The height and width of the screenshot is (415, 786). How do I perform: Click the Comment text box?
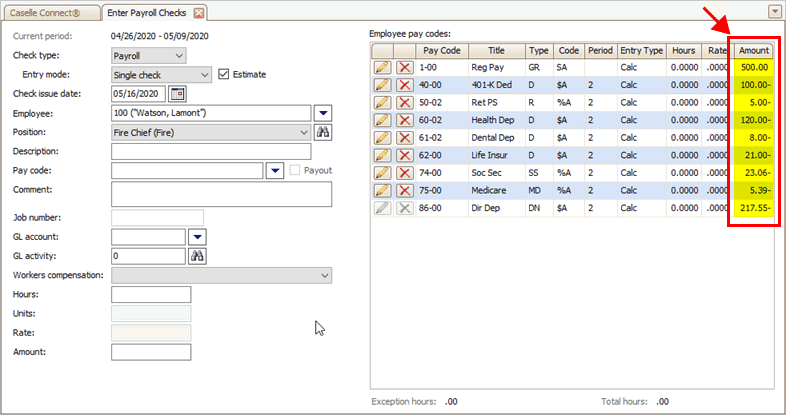(x=222, y=194)
